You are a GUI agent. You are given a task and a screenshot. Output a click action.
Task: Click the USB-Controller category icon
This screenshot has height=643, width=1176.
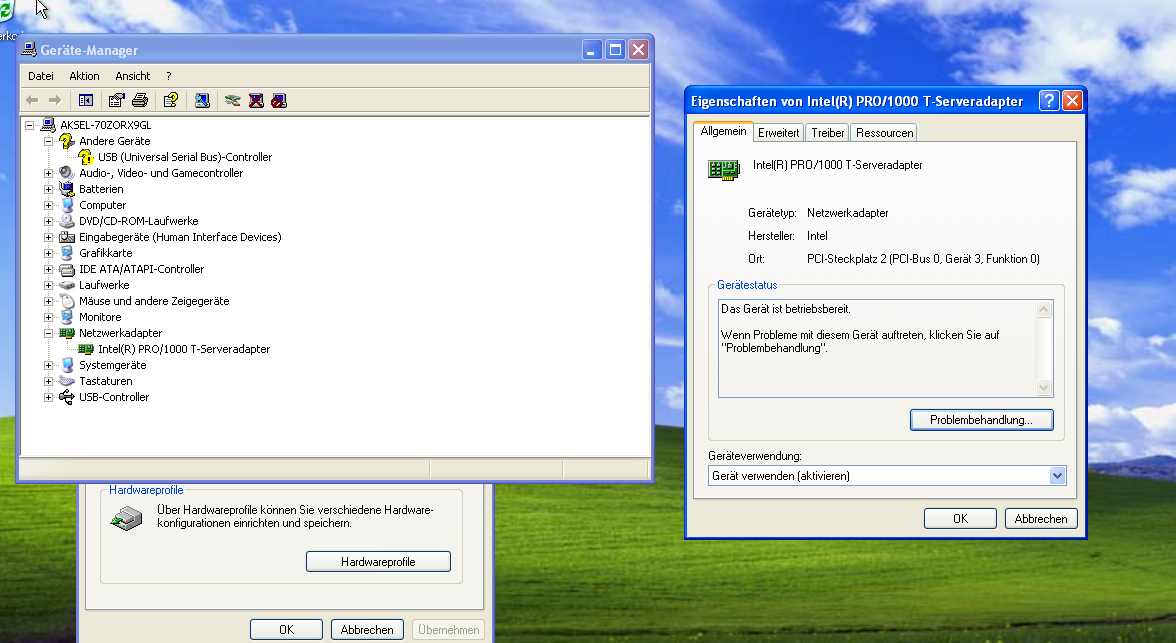click(x=67, y=397)
